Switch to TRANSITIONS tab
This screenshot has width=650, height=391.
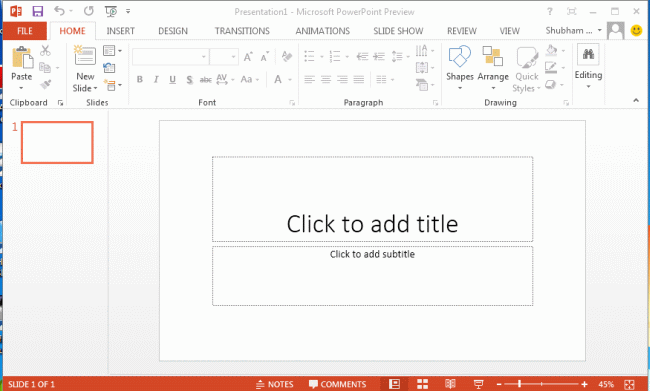242,31
